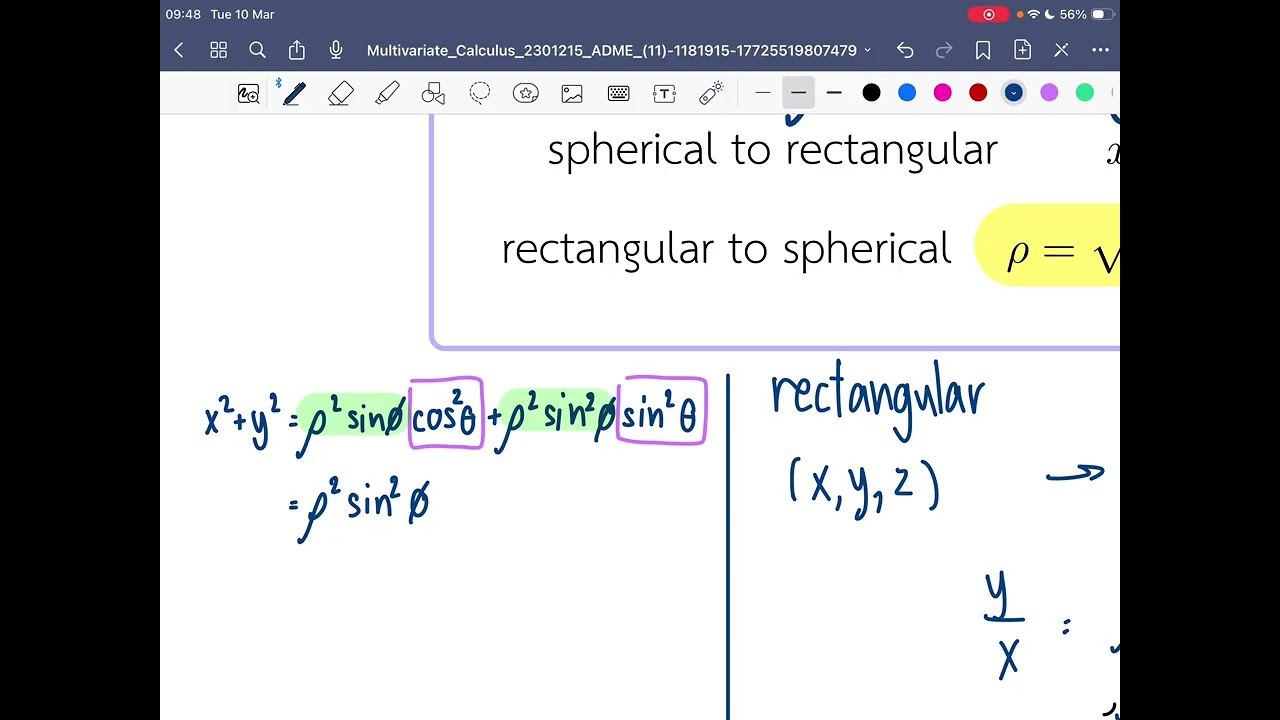The height and width of the screenshot is (720, 1280).
Task: Switch to keyboard typing mode
Action: [618, 94]
